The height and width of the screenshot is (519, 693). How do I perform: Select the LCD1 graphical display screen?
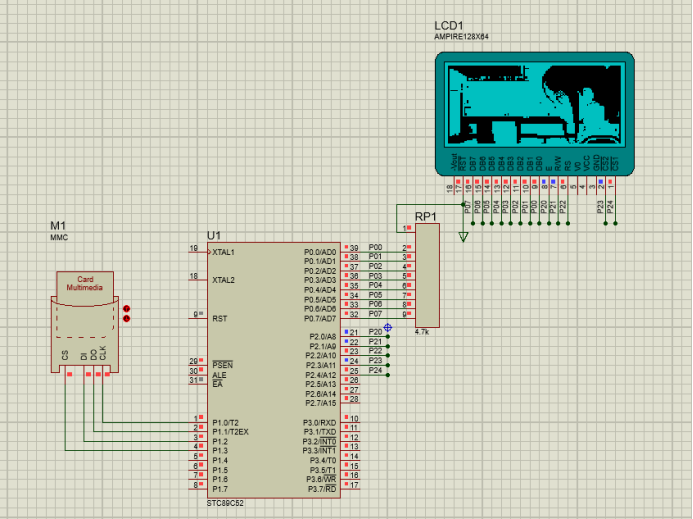click(534, 108)
